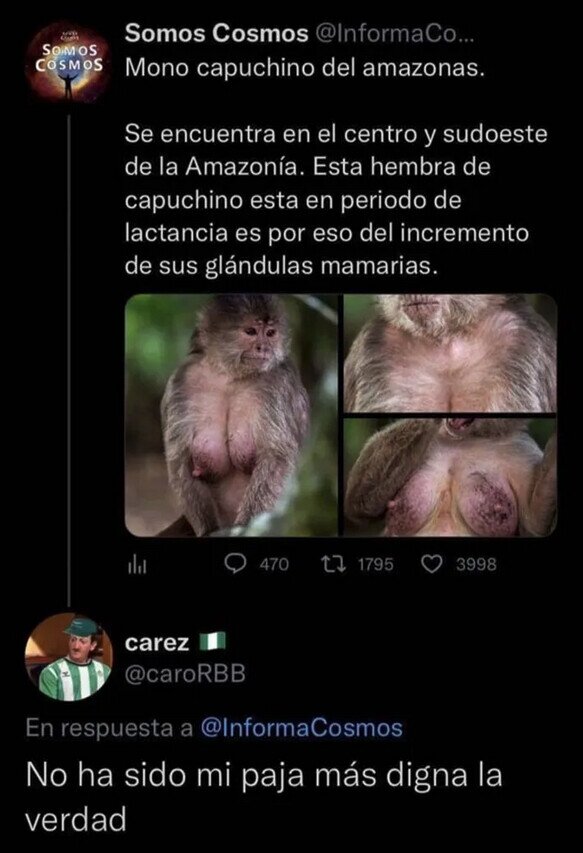Open the 1795 retweets count
Screen dimensions: 583x853
coord(375,565)
